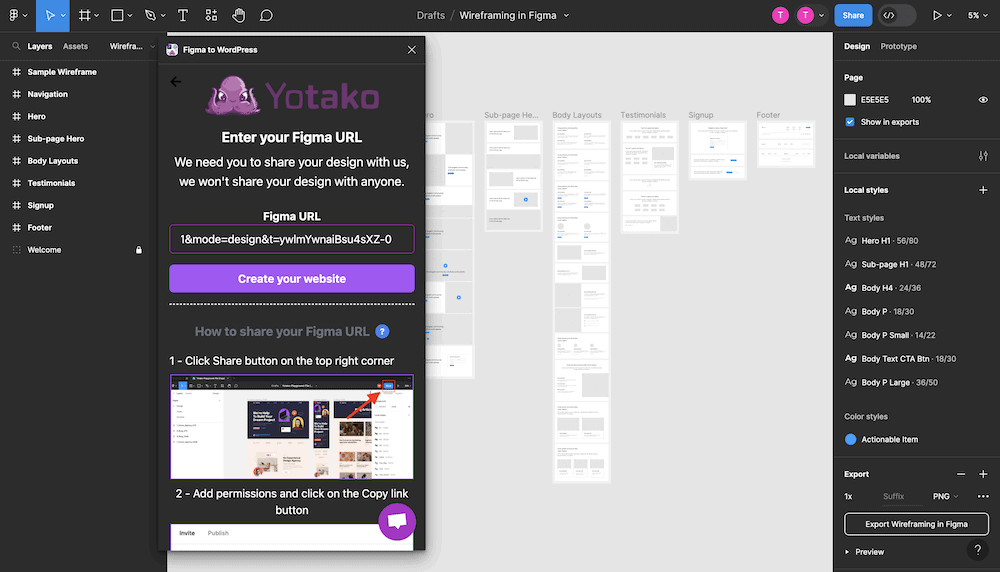1000x572 pixels.
Task: Click lock icon on Welcome layer
Action: click(x=138, y=250)
